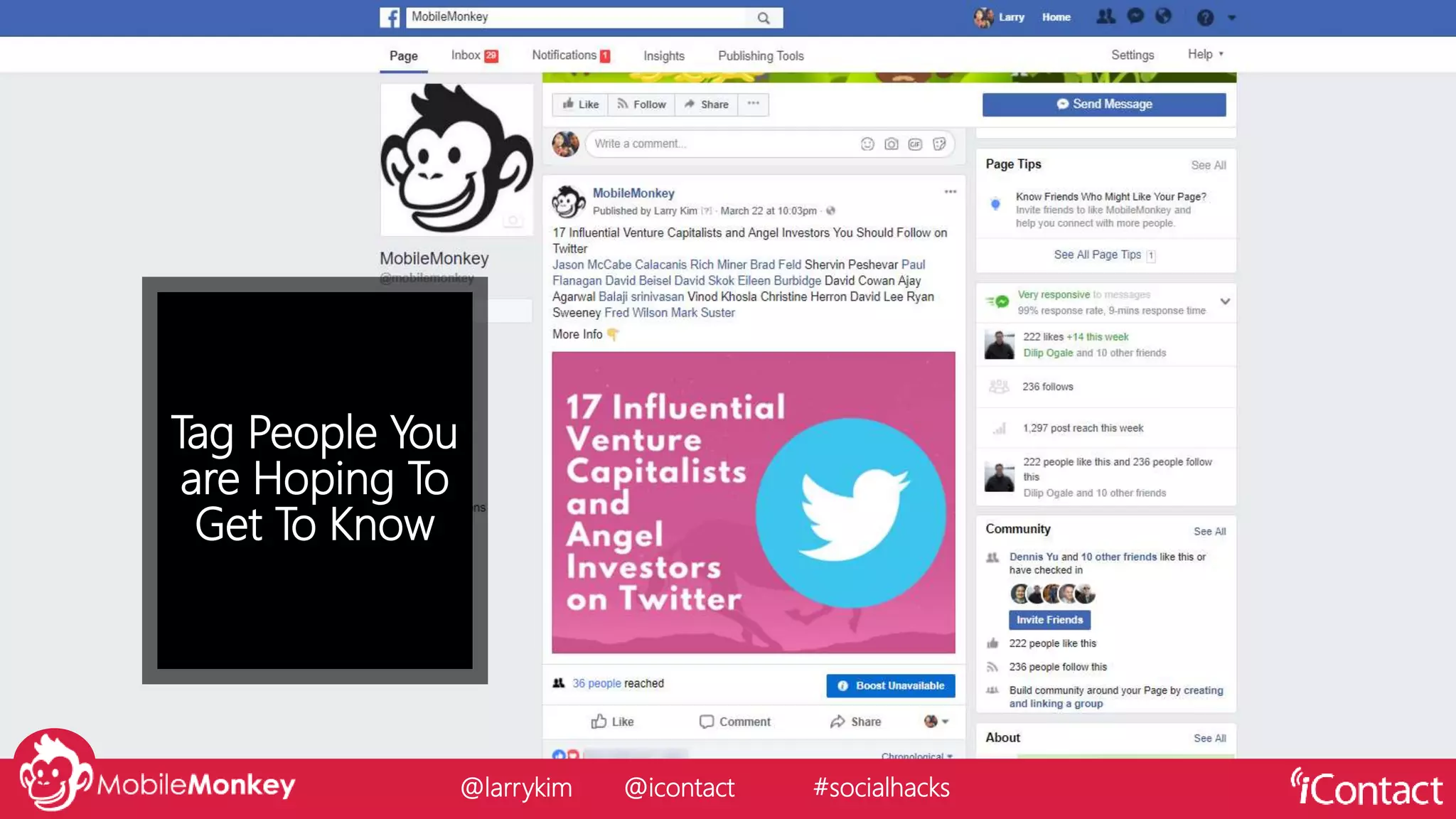
Task: Click the Send Message button
Action: 1104,104
